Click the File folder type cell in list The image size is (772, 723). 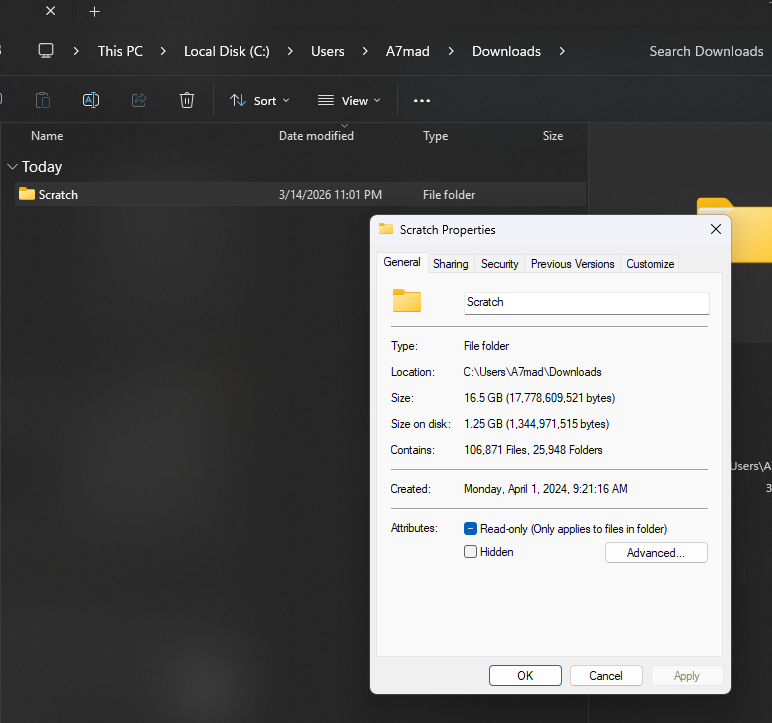coord(449,195)
